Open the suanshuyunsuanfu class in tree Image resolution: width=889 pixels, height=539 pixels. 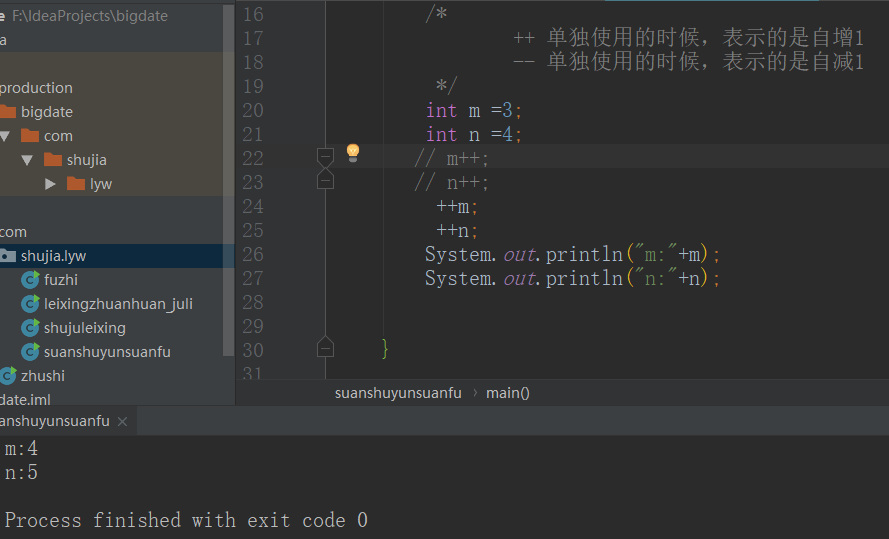107,352
